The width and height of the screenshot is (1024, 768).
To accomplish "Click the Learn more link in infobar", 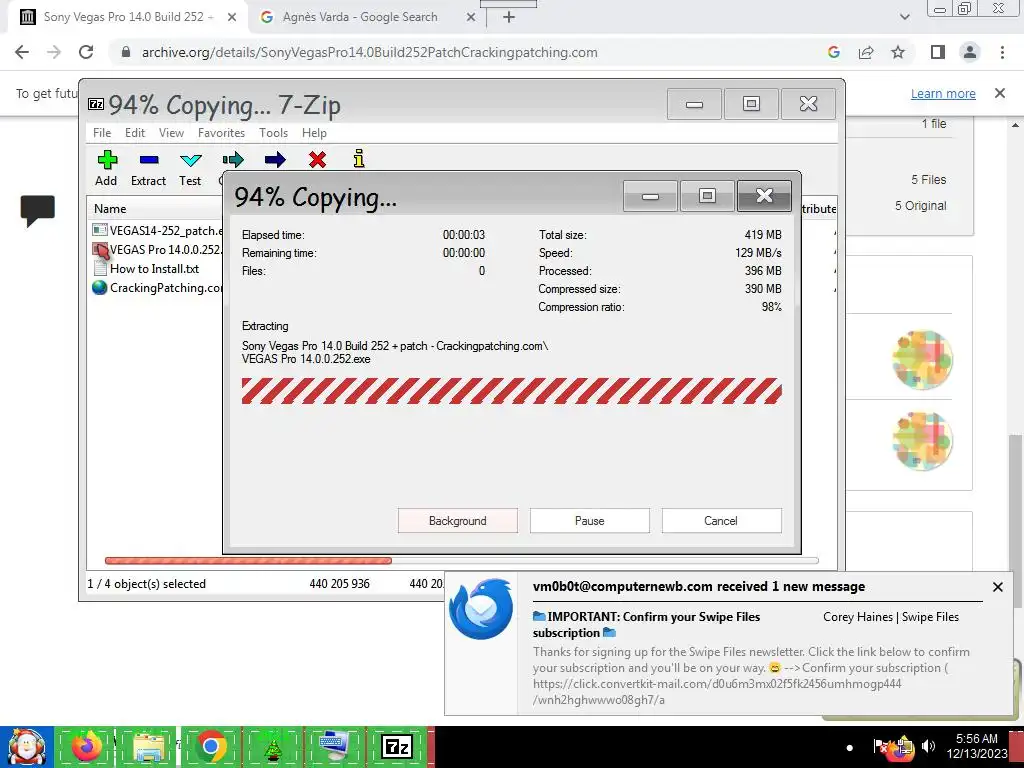I will click(x=943, y=93).
